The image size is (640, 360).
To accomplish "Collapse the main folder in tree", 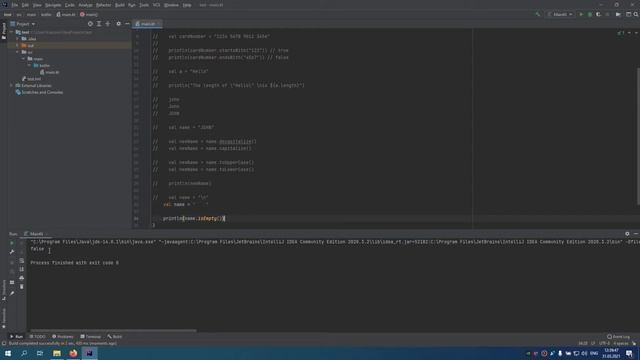I will (23, 59).
